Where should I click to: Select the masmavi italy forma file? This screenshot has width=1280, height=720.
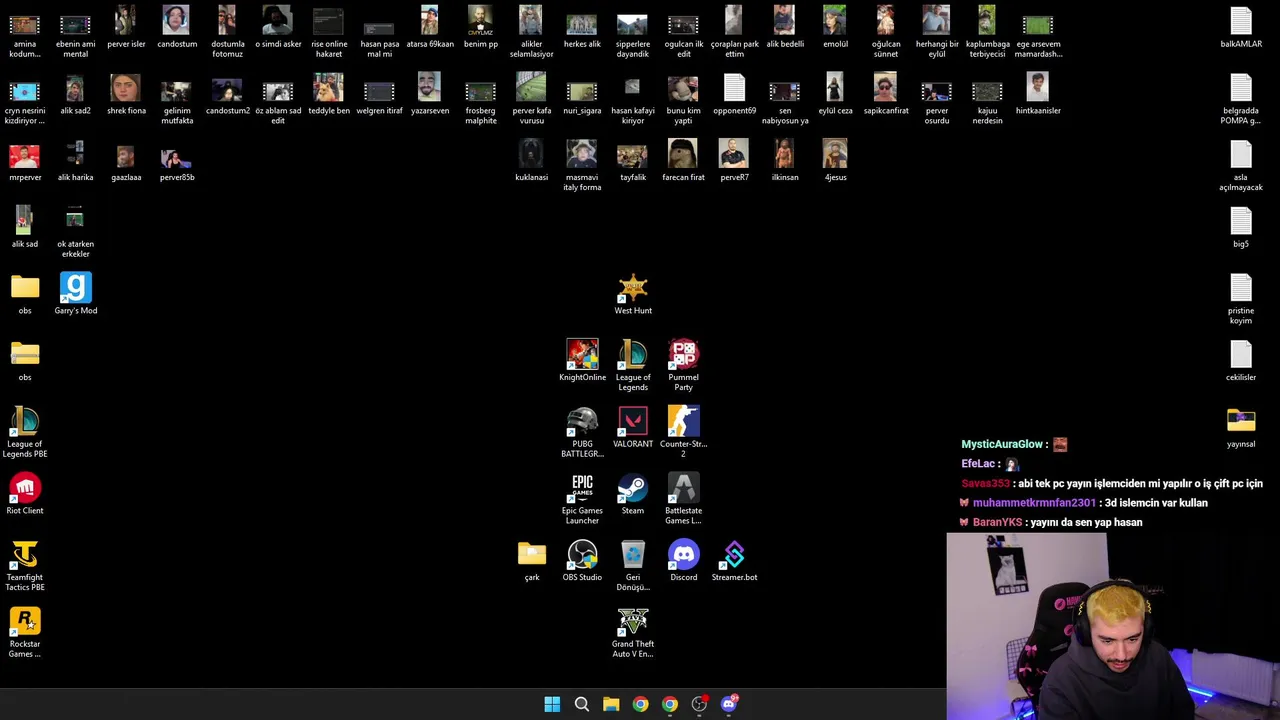(x=582, y=166)
